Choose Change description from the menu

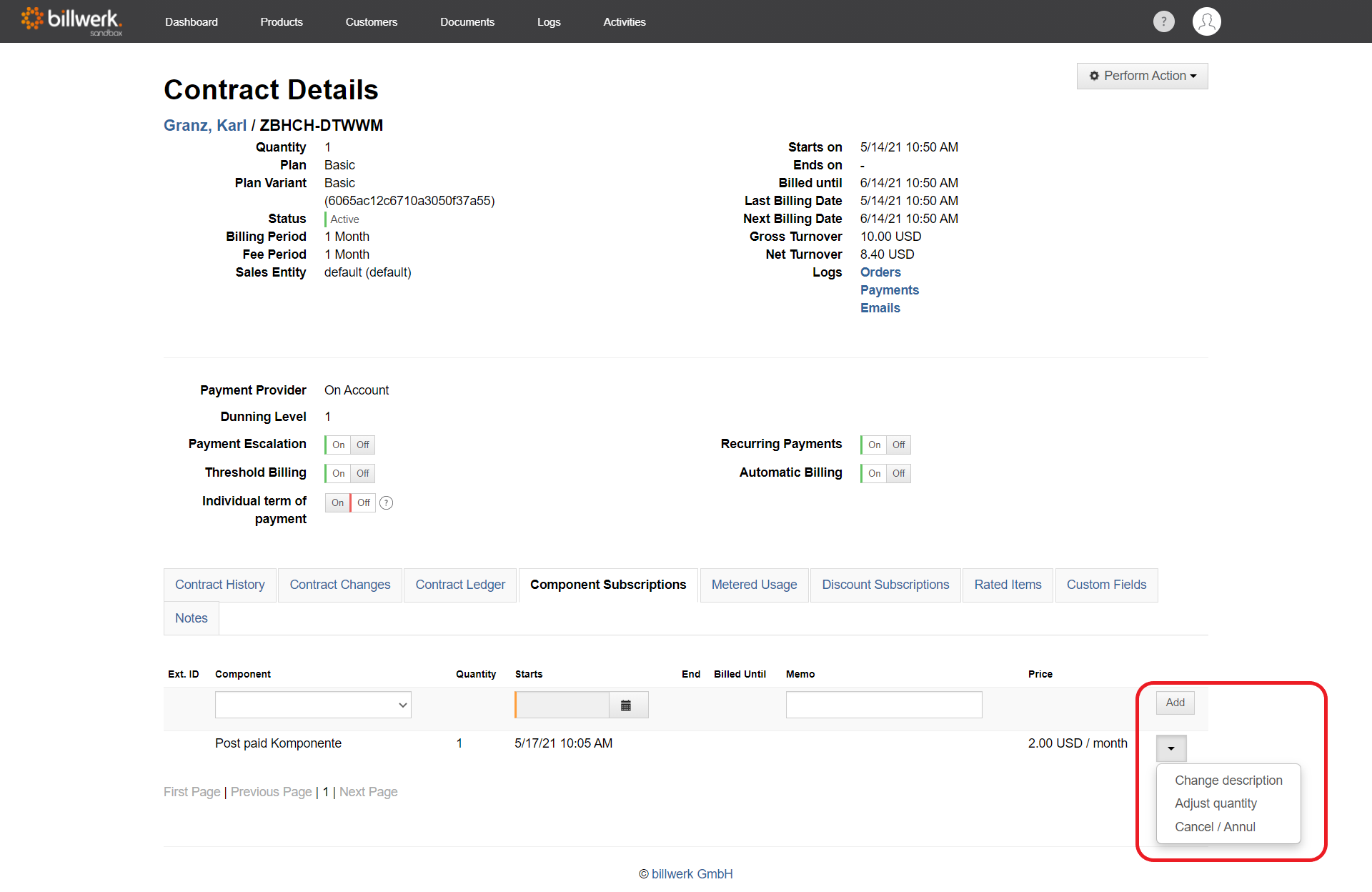[x=1228, y=780]
